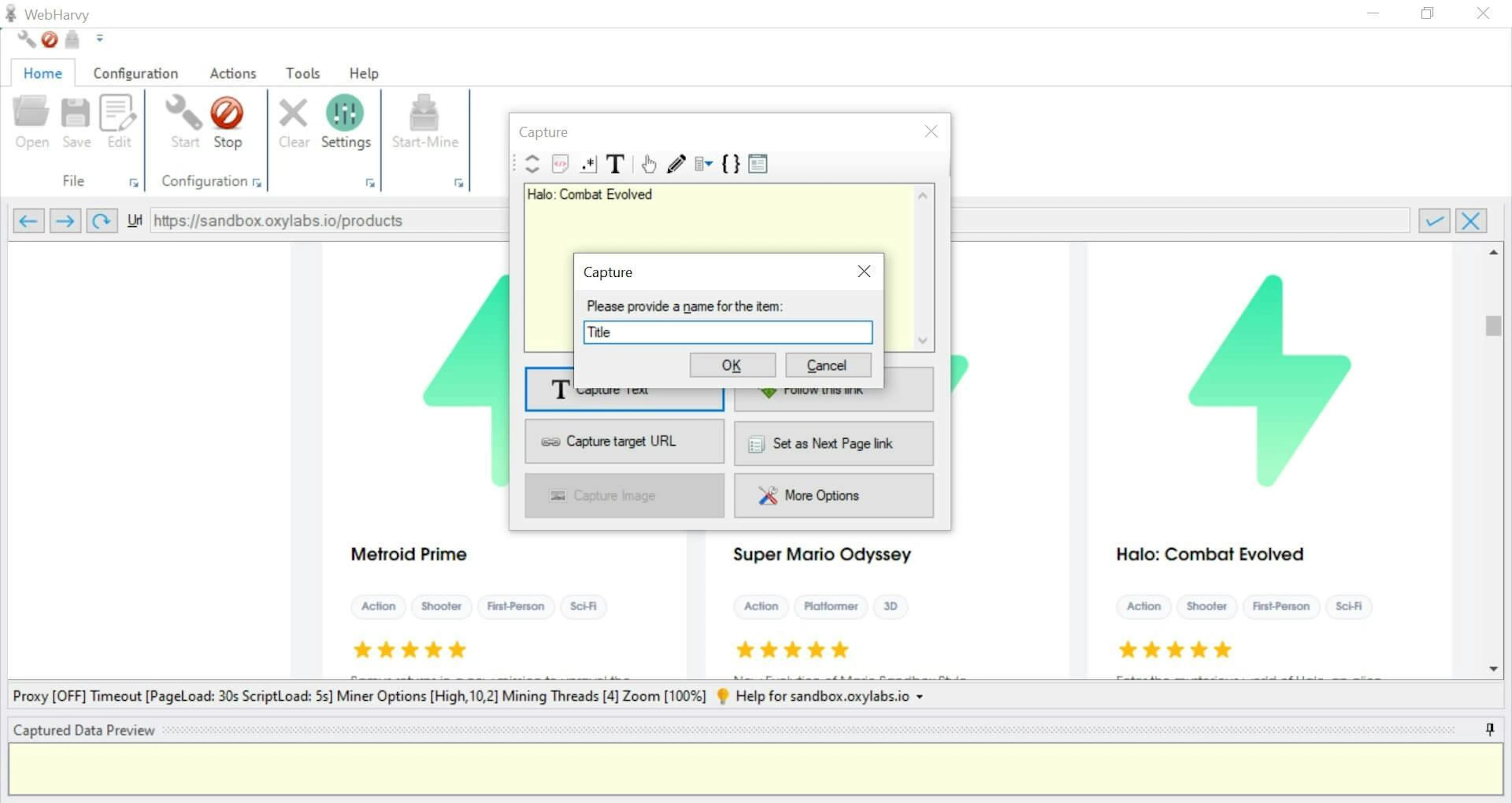
Task: Click the Edit ribbon button
Action: point(119,123)
